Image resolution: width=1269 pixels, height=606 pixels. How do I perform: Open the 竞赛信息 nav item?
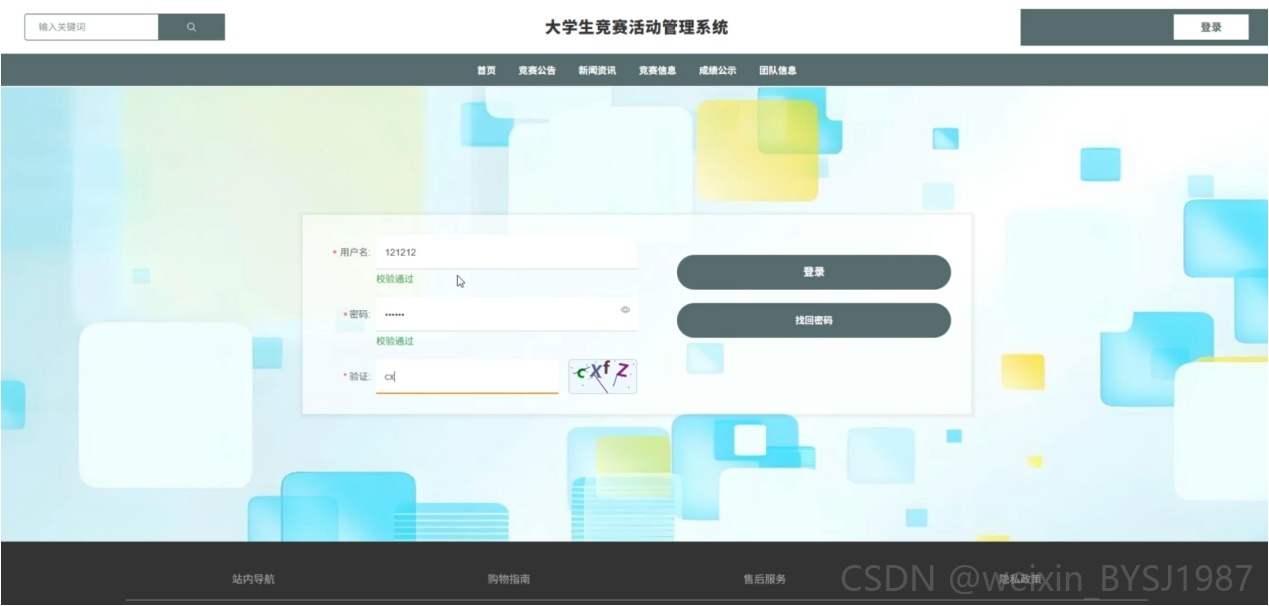click(657, 70)
